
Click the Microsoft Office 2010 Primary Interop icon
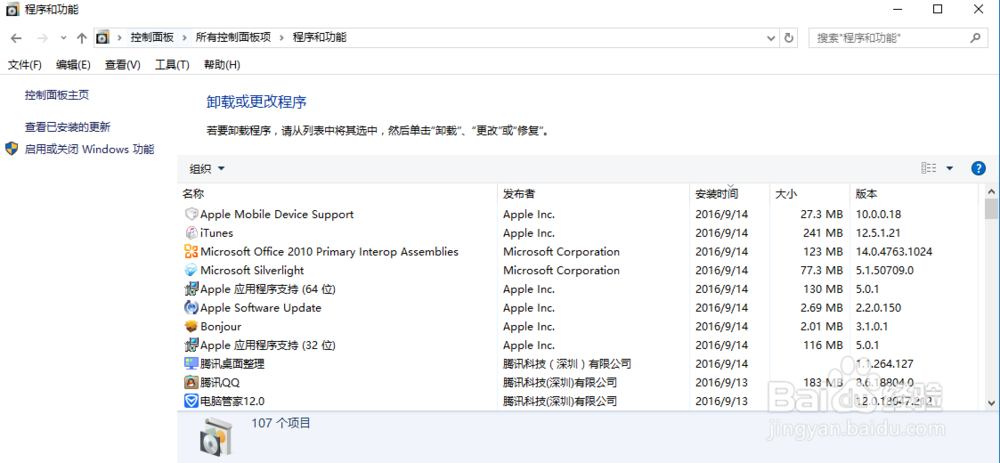191,251
